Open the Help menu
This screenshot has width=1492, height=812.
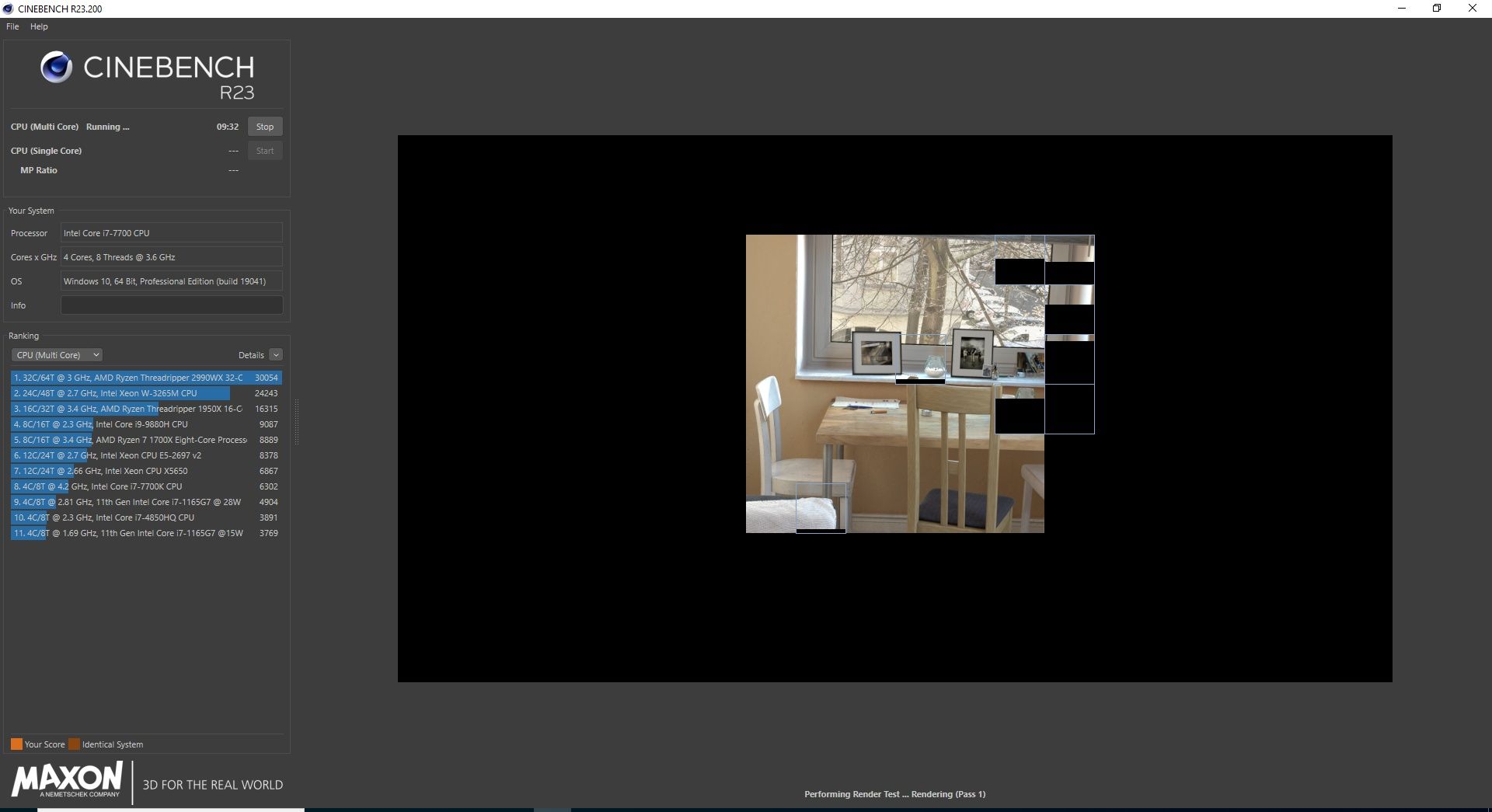point(39,26)
